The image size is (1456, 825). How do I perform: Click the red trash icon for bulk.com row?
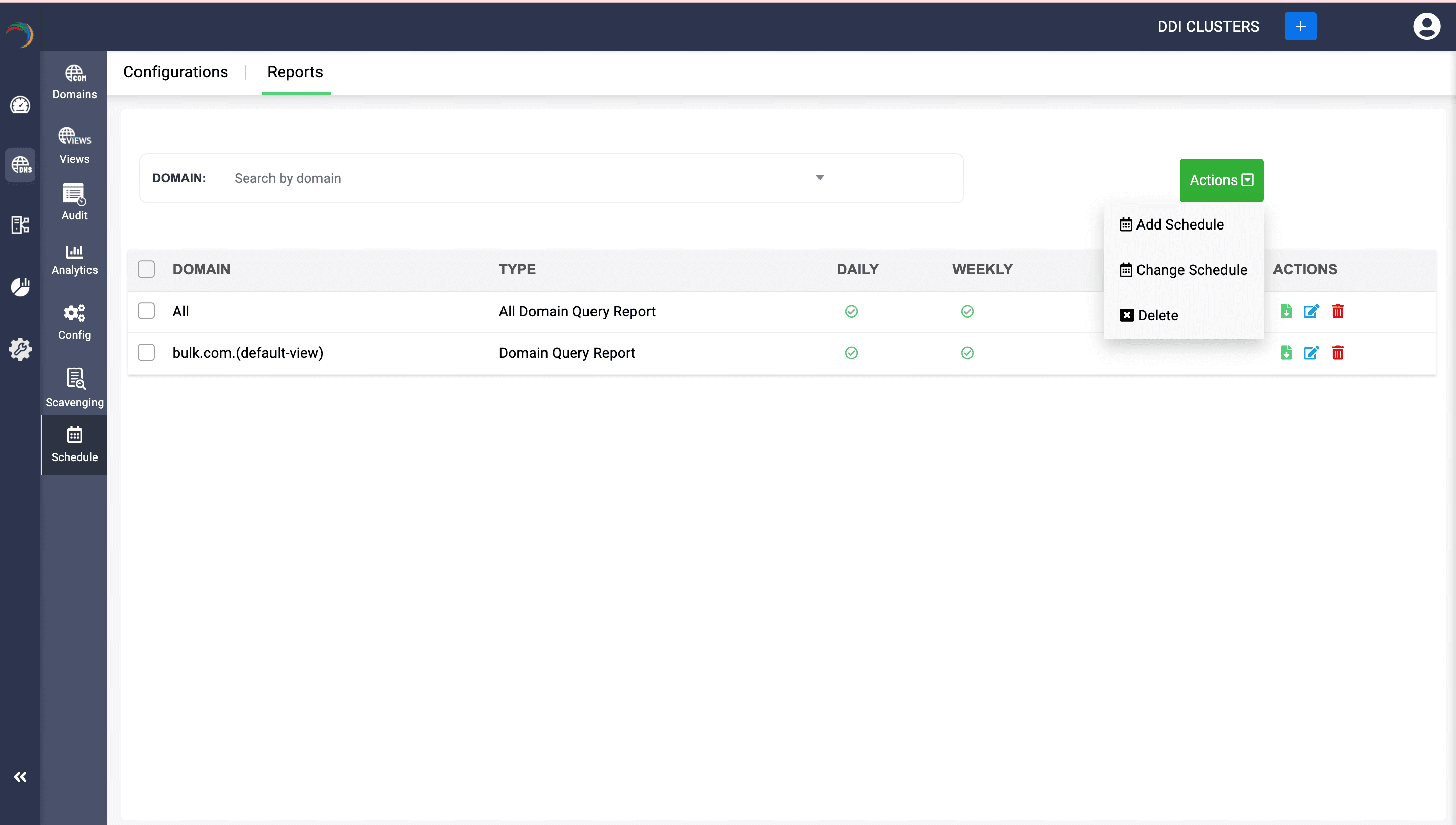coord(1337,353)
